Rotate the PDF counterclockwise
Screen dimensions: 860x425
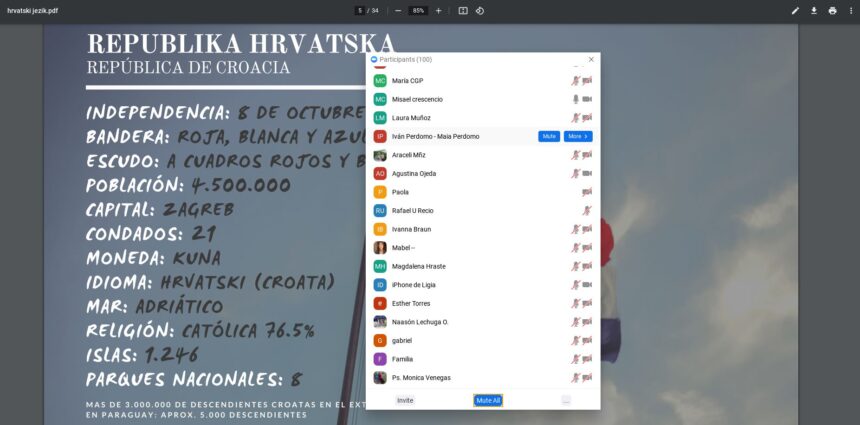pos(480,11)
